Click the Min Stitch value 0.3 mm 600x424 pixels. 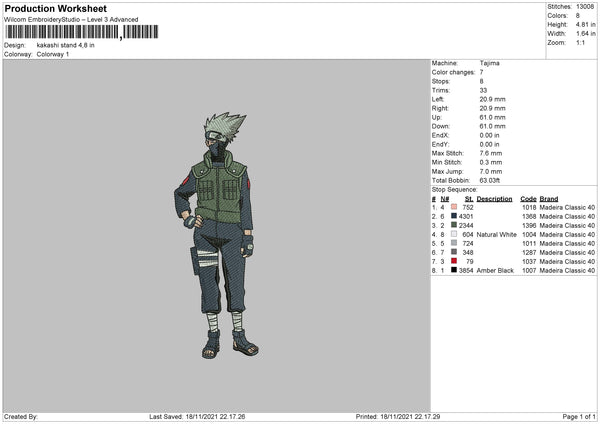(x=491, y=162)
